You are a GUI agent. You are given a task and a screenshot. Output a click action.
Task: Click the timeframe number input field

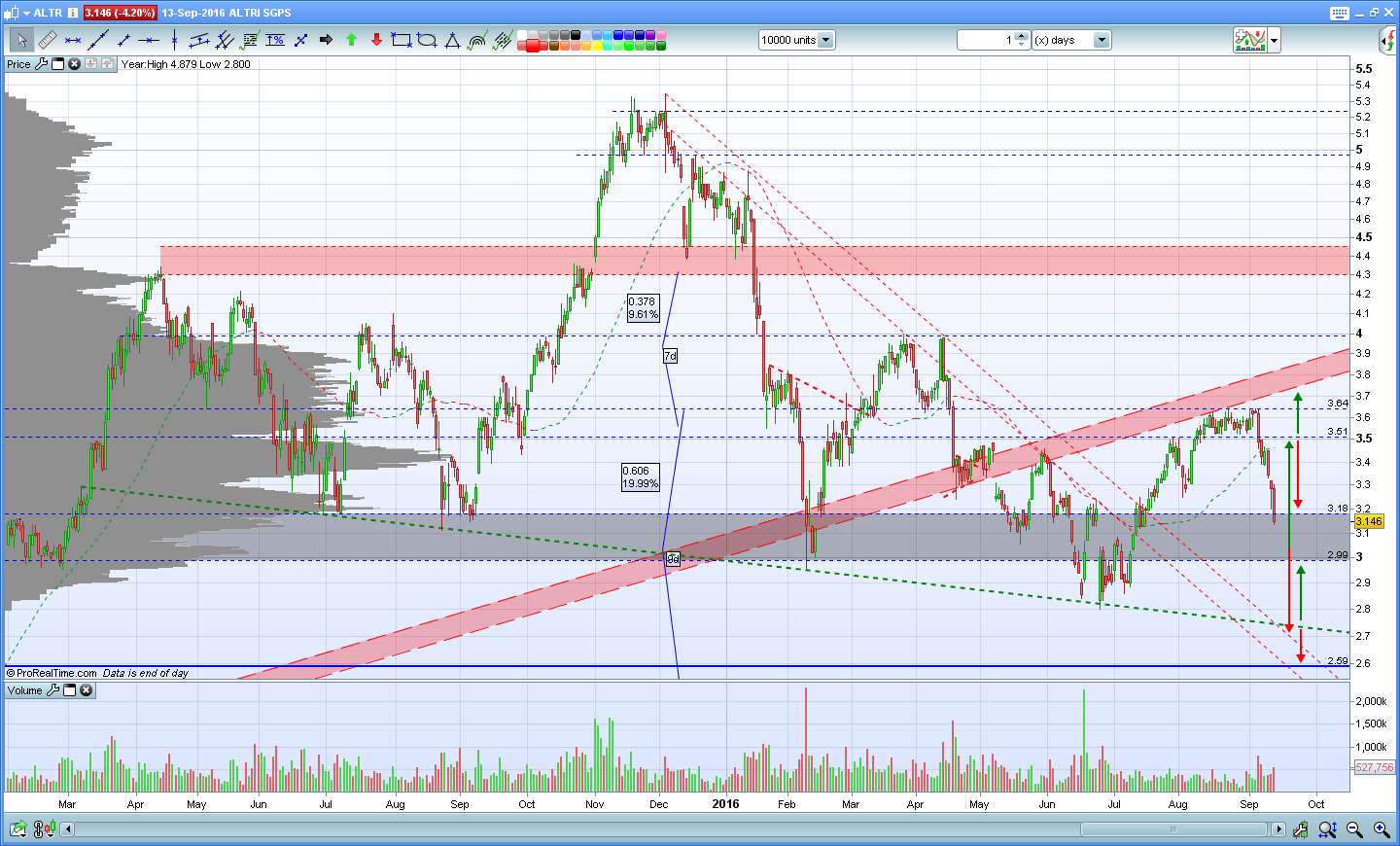986,40
